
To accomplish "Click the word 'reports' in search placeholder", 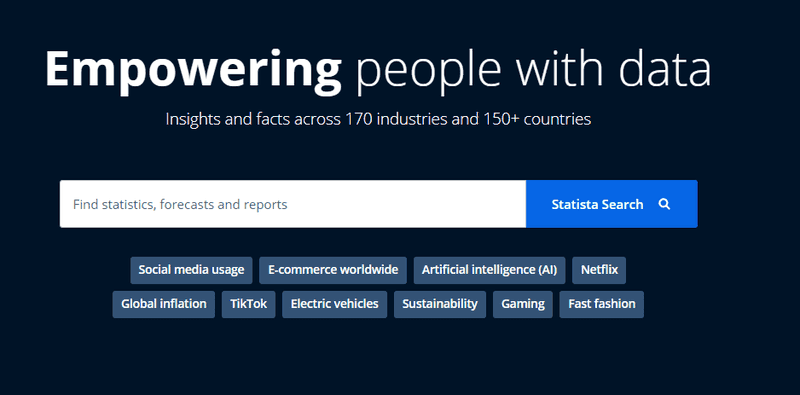I will [265, 205].
